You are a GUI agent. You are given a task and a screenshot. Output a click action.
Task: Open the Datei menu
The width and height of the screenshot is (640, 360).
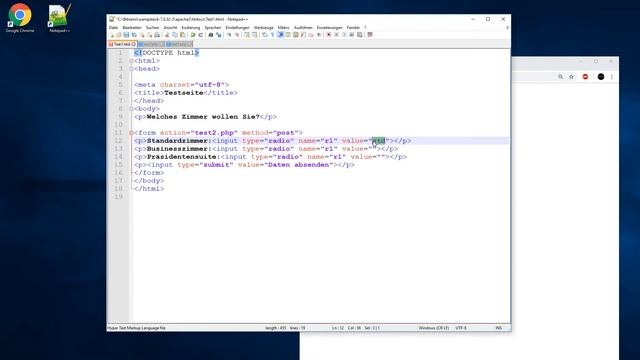tap(113, 28)
